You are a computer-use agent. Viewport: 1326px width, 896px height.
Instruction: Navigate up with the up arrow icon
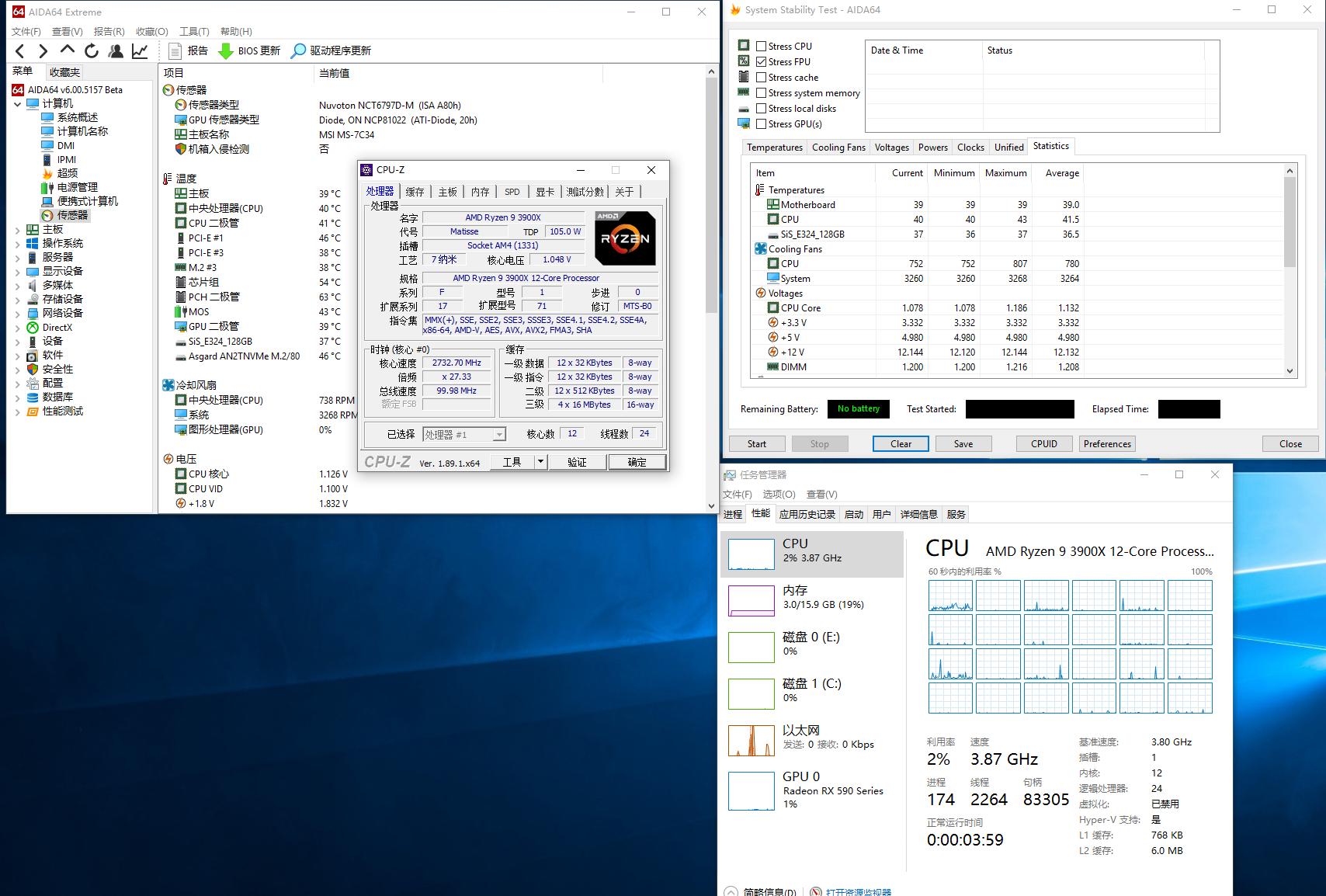tap(68, 50)
